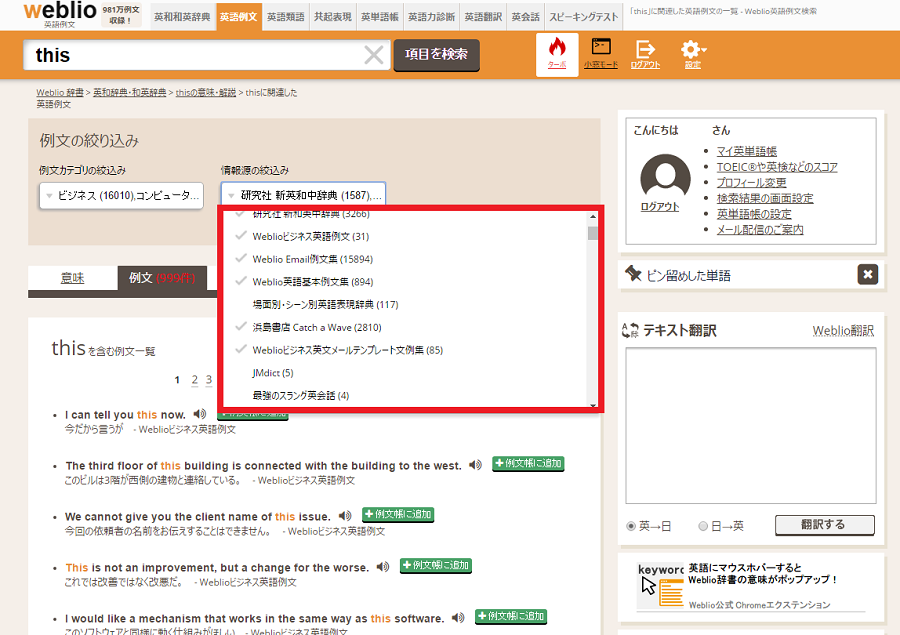
Task: Open メール配信のご案内 link
Action: pos(760,230)
